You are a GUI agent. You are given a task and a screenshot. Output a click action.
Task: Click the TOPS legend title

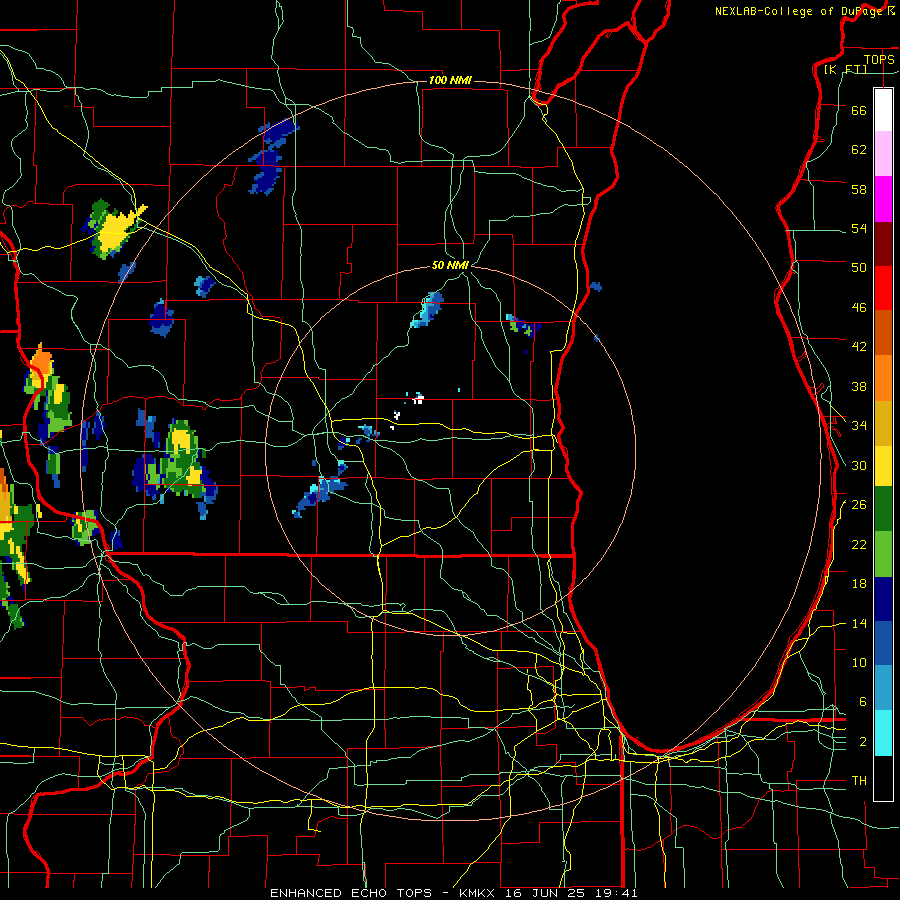point(879,59)
